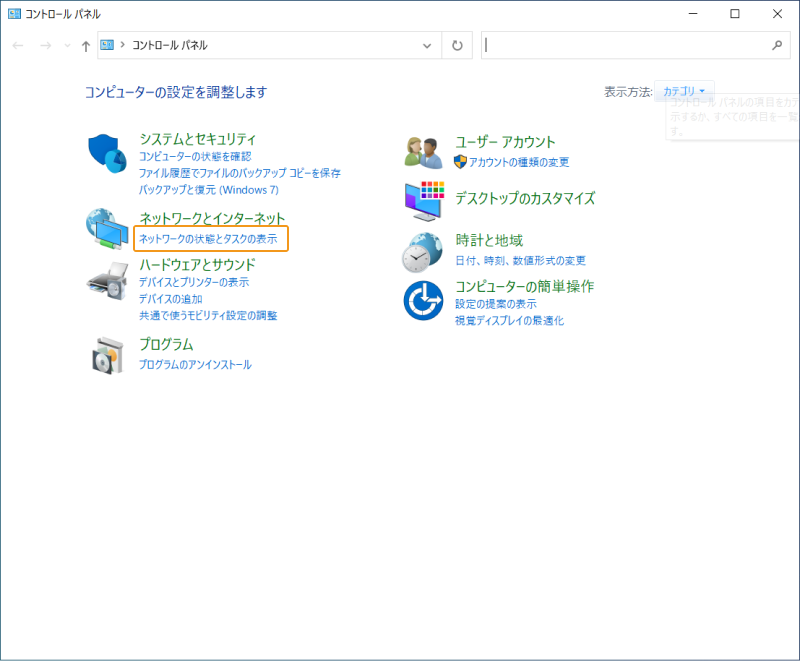Maximize the Control Panel window
800x661 pixels.
point(735,14)
